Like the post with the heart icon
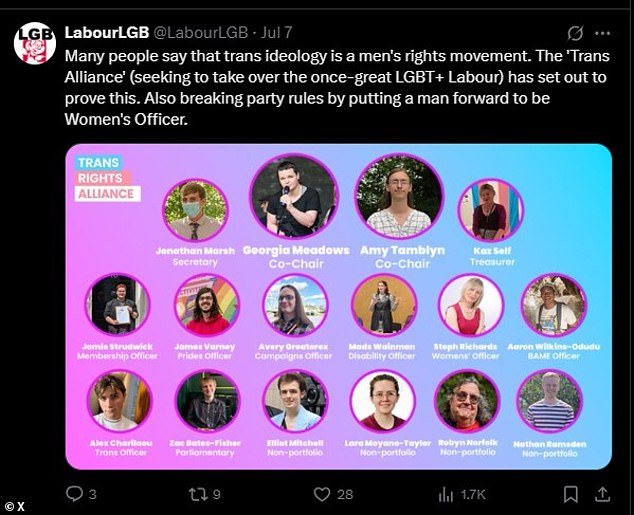Image resolution: width=634 pixels, height=515 pixels. tap(322, 494)
